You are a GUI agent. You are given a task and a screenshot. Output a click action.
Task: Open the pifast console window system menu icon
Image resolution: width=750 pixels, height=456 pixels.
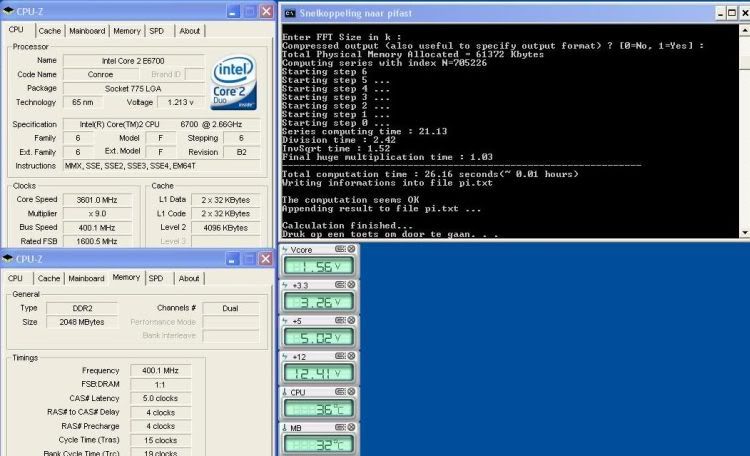pyautogui.click(x=289, y=13)
